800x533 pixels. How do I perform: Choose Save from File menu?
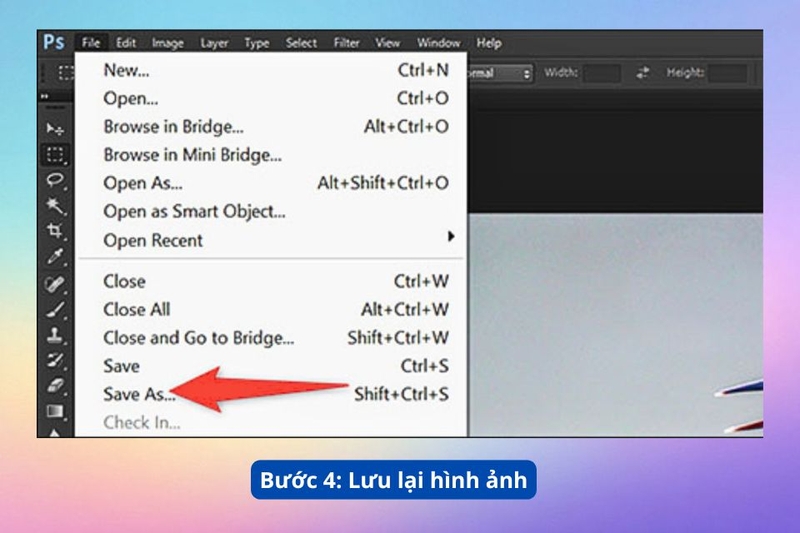click(271, 366)
